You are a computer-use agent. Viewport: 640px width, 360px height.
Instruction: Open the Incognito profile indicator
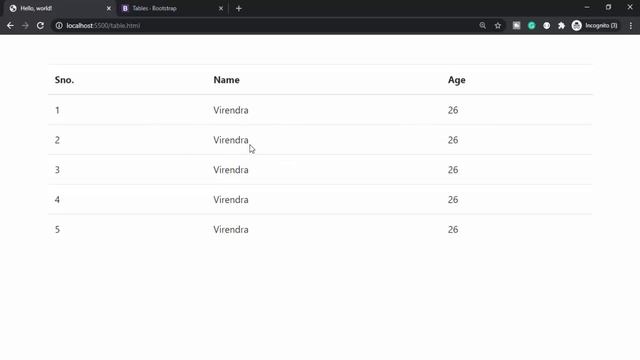pyautogui.click(x=595, y=25)
